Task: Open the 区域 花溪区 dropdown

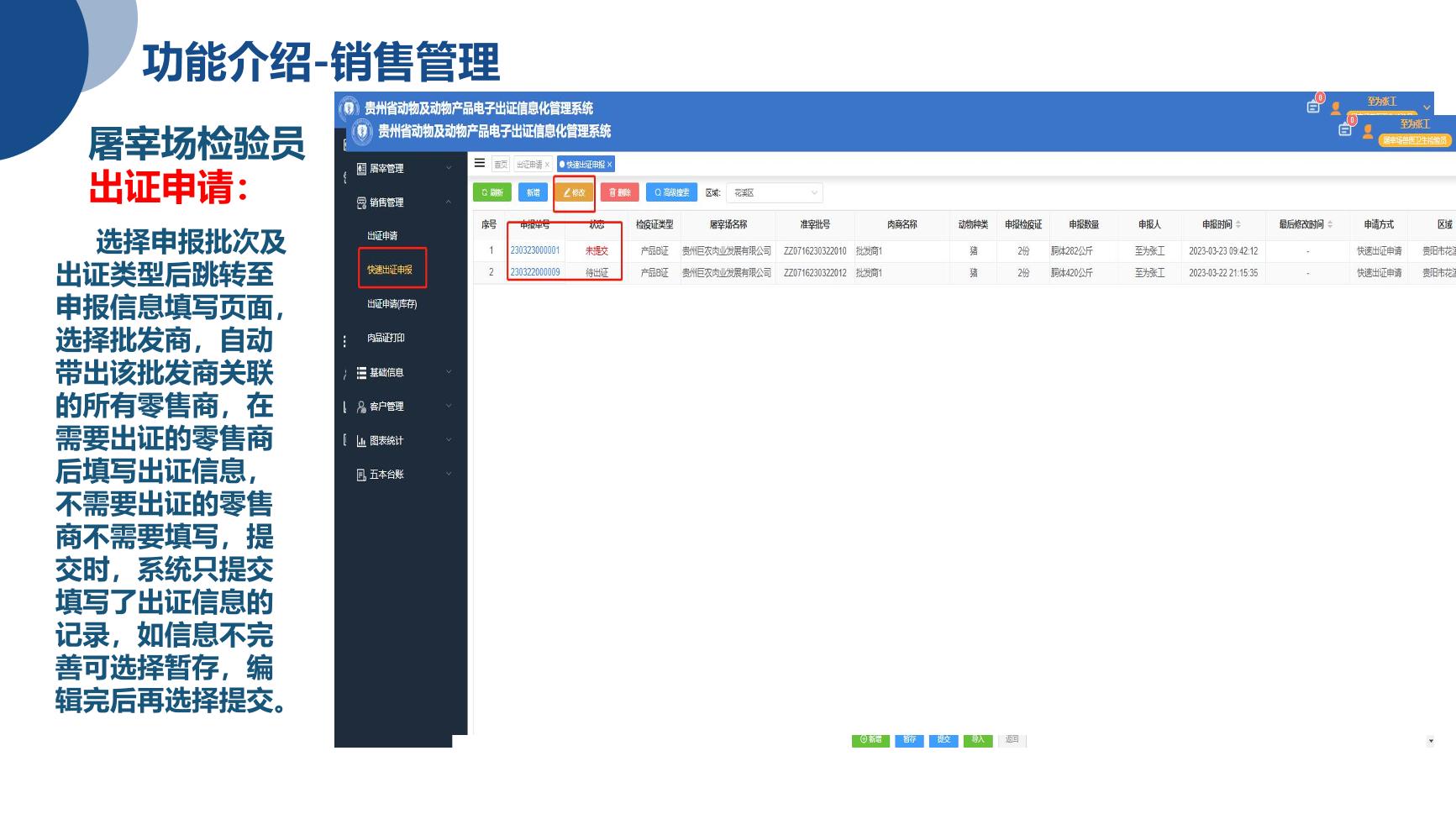Action: coord(774,193)
